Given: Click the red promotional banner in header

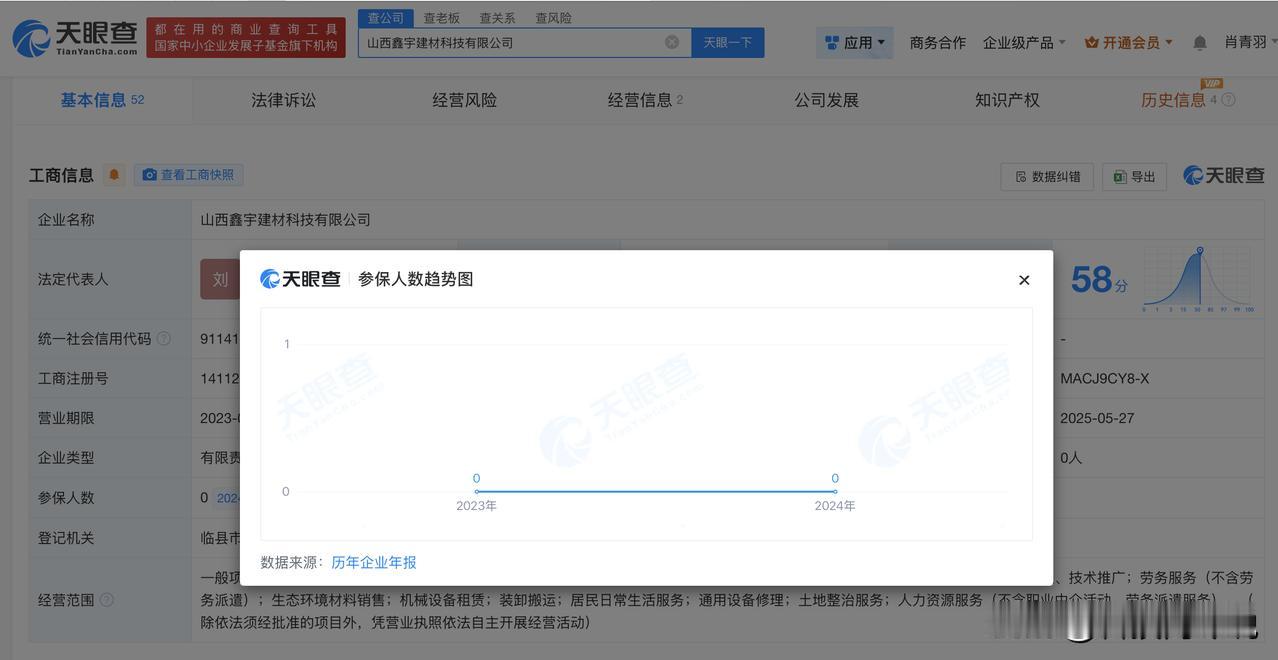Looking at the screenshot, I should 246,37.
